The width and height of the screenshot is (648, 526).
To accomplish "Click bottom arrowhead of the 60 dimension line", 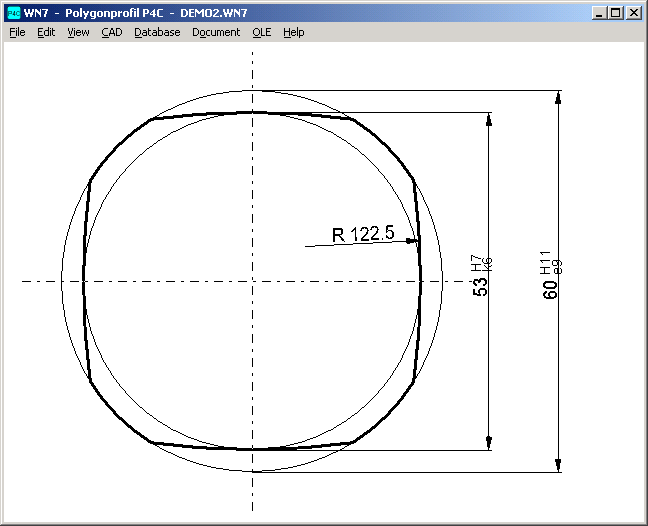I will [558, 464].
